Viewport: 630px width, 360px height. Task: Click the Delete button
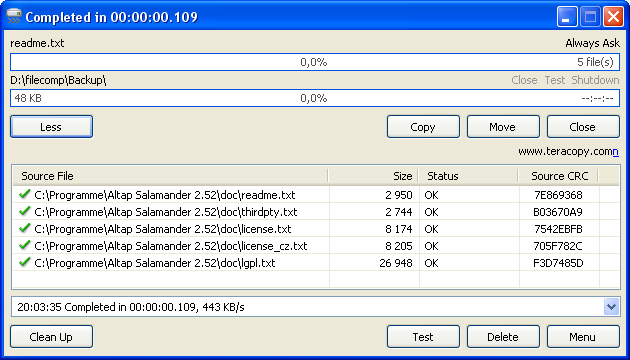click(x=503, y=337)
